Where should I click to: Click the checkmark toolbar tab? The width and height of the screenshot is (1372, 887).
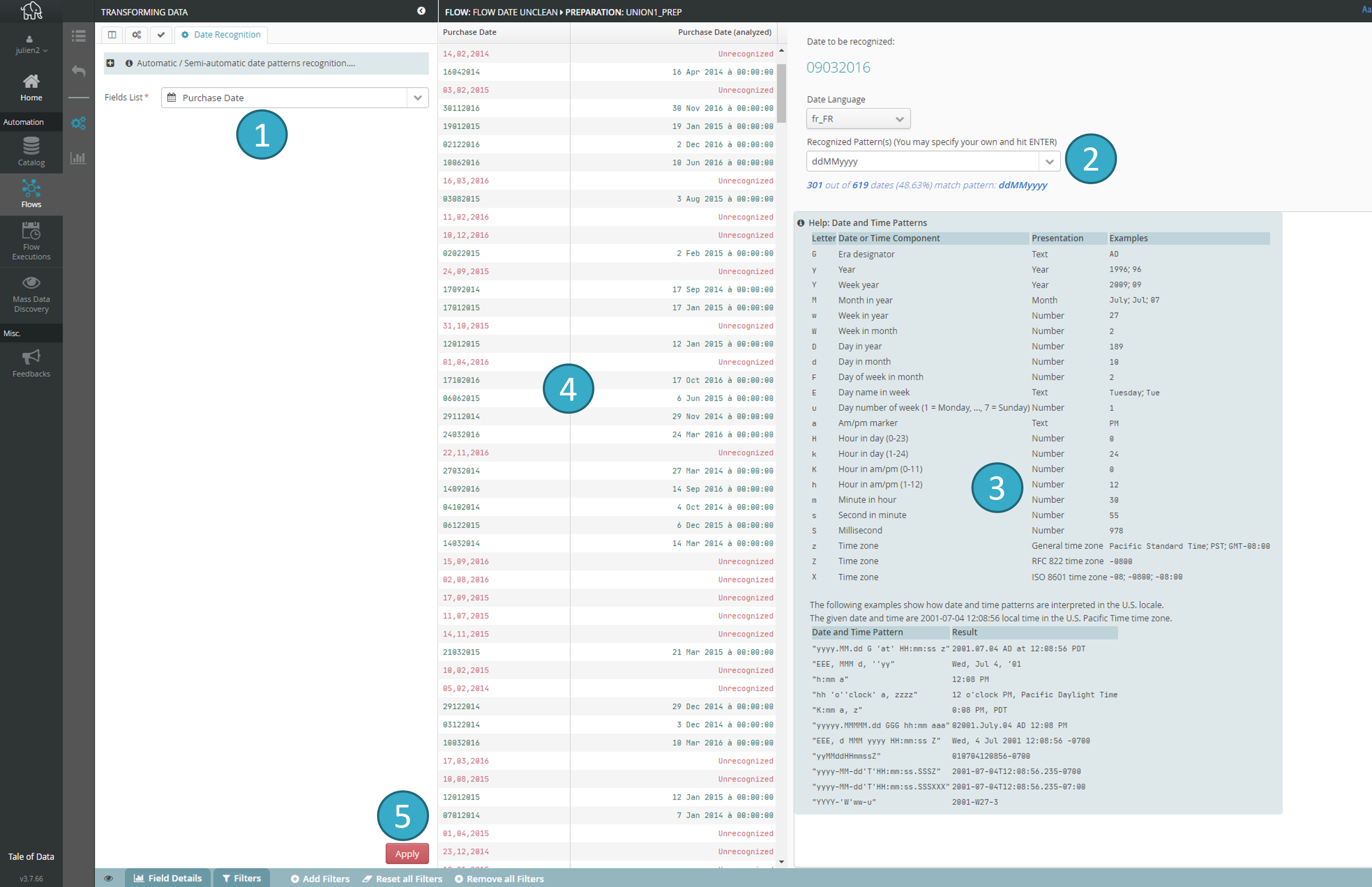[161, 35]
